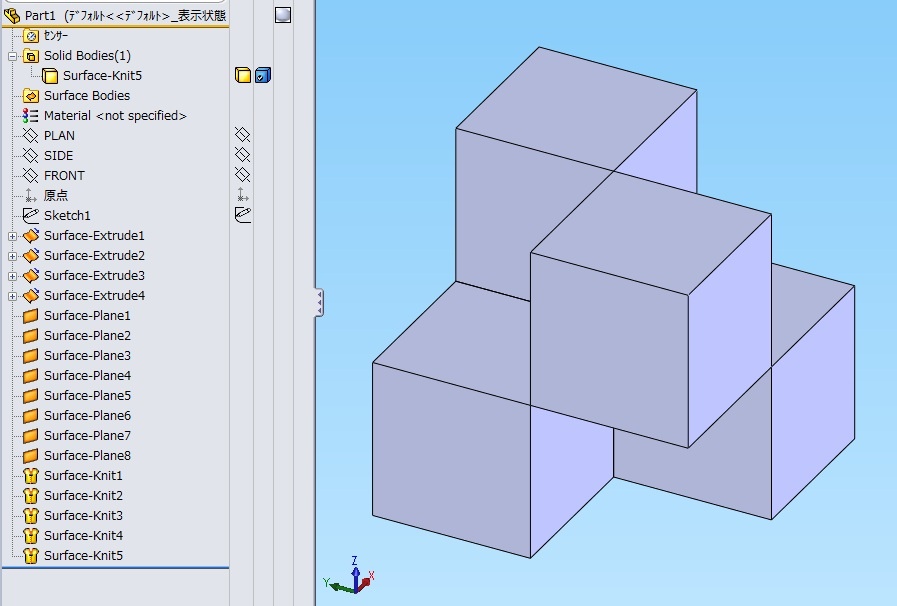Toggle display mode icon for Surface-Knit5 body

243,76
